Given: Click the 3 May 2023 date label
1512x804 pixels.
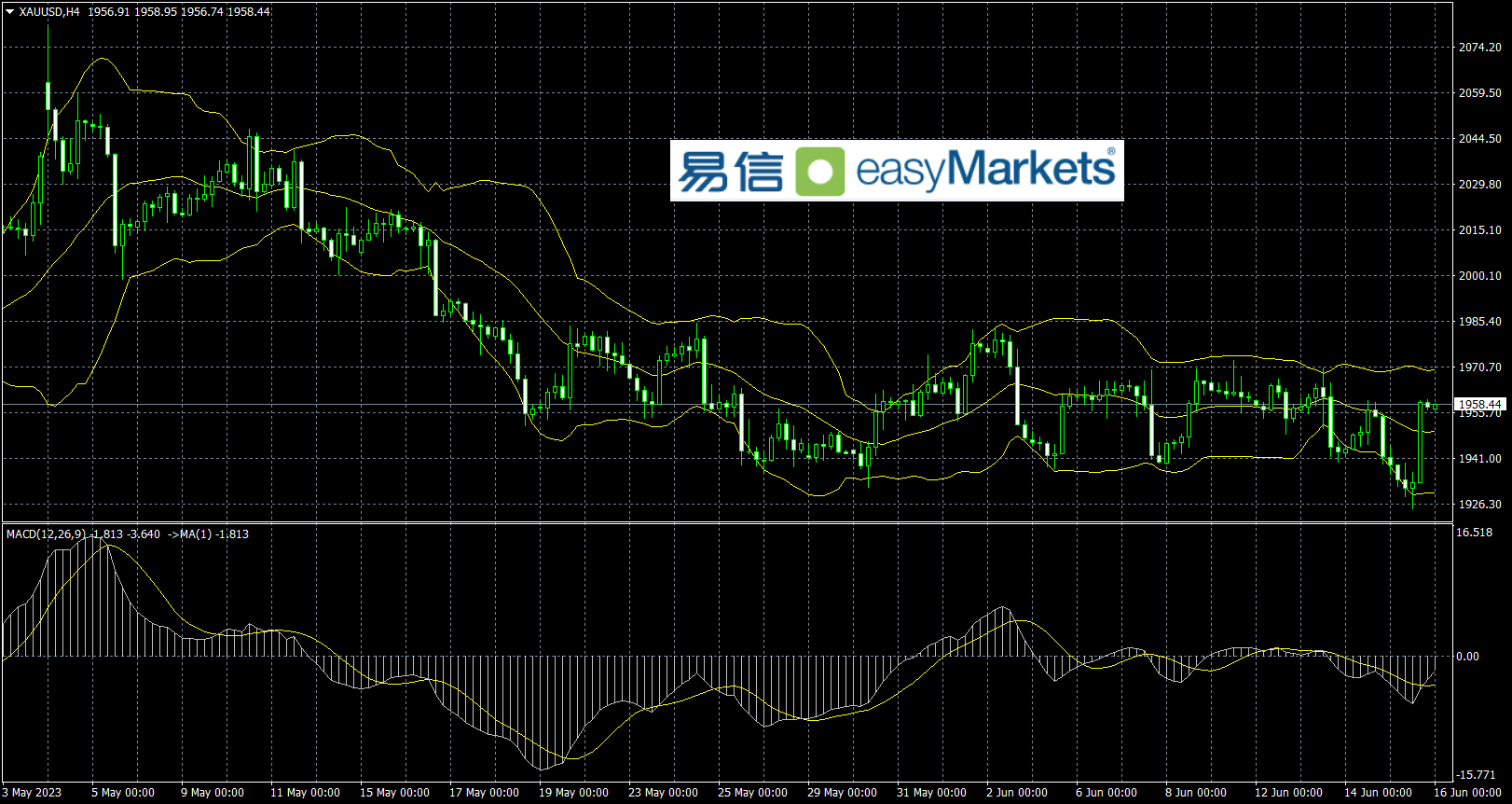Looking at the screenshot, I should 32,793.
